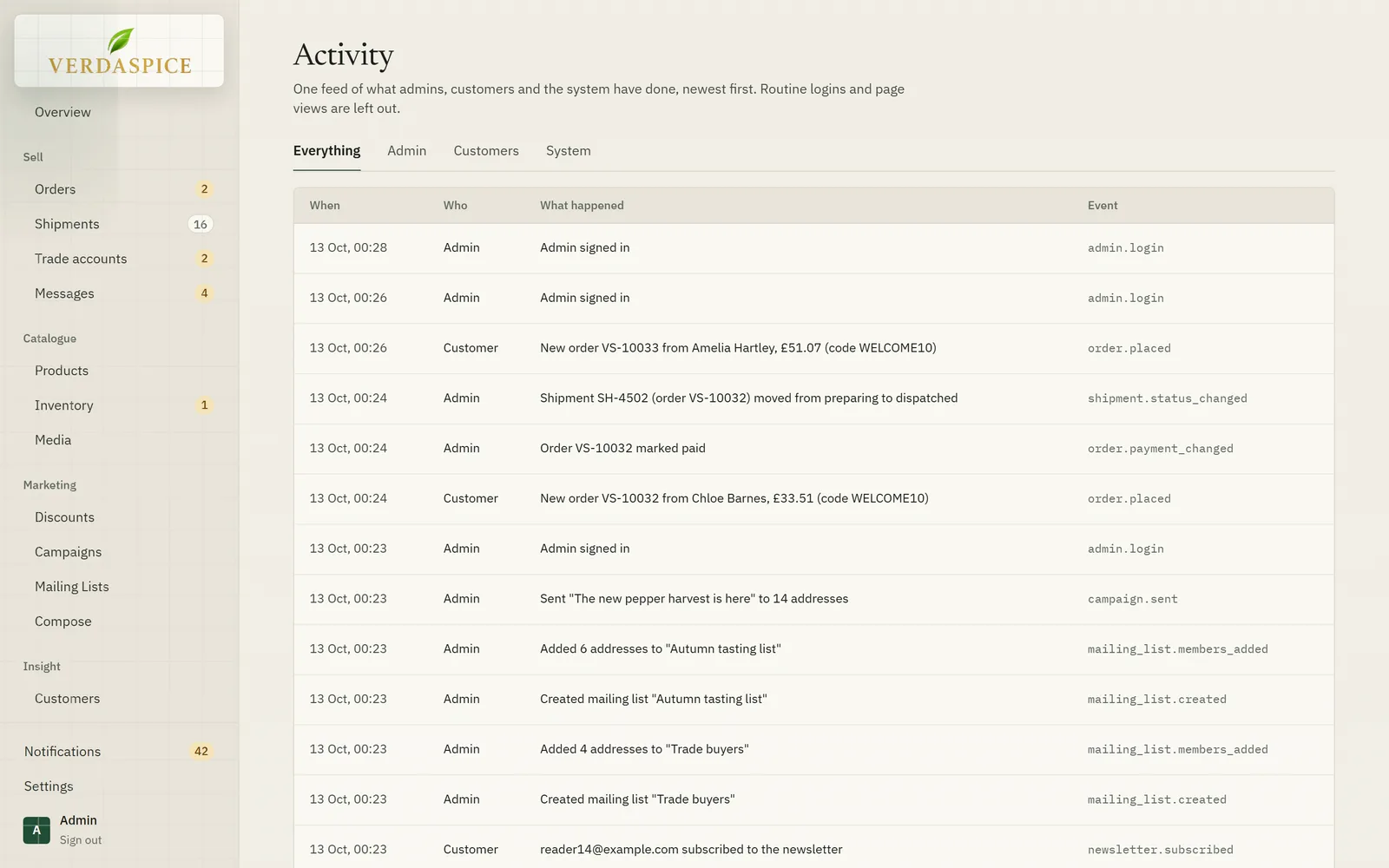Switch to the Customers tab
Image resolution: width=1389 pixels, height=868 pixels.
click(486, 151)
